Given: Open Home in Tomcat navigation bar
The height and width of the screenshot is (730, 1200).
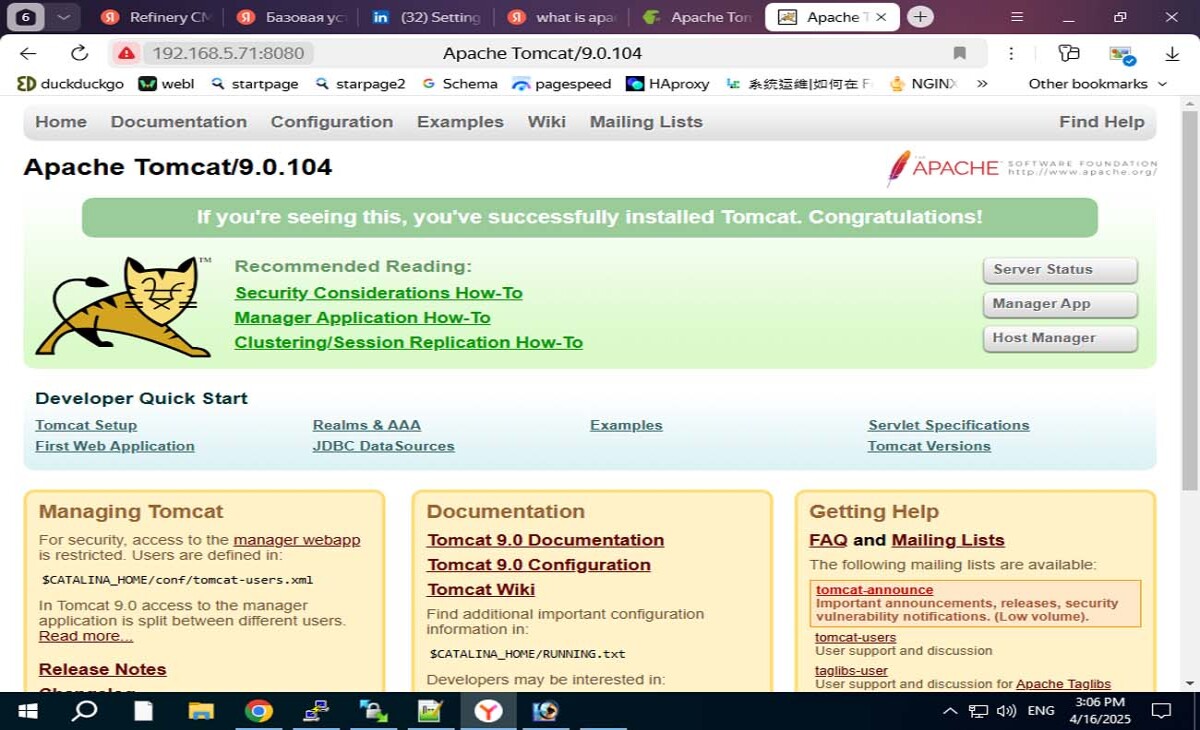Looking at the screenshot, I should click(61, 122).
